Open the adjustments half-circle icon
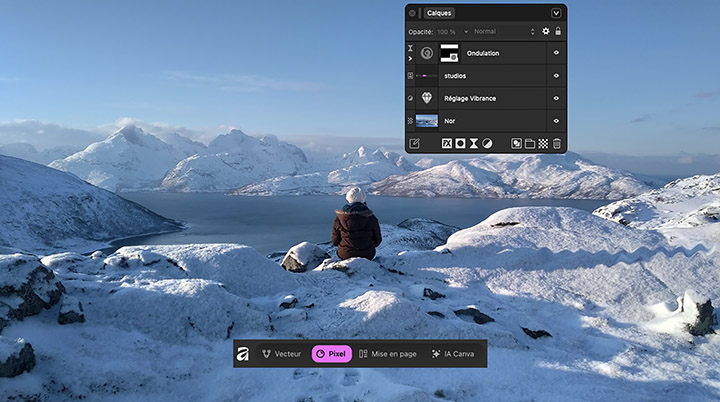720x402 pixels. click(x=487, y=143)
